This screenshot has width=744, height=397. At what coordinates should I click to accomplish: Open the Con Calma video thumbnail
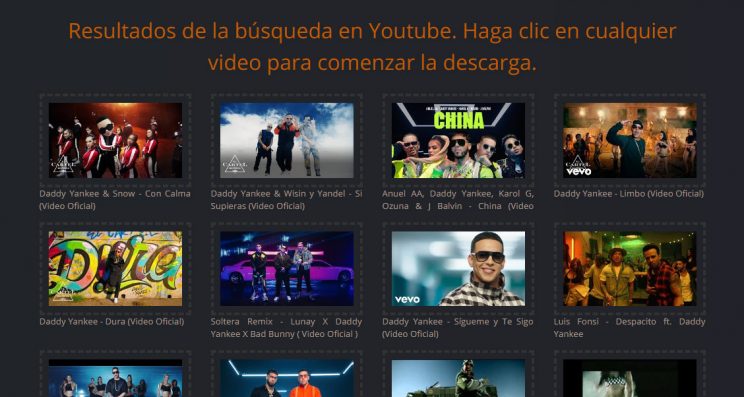point(115,140)
